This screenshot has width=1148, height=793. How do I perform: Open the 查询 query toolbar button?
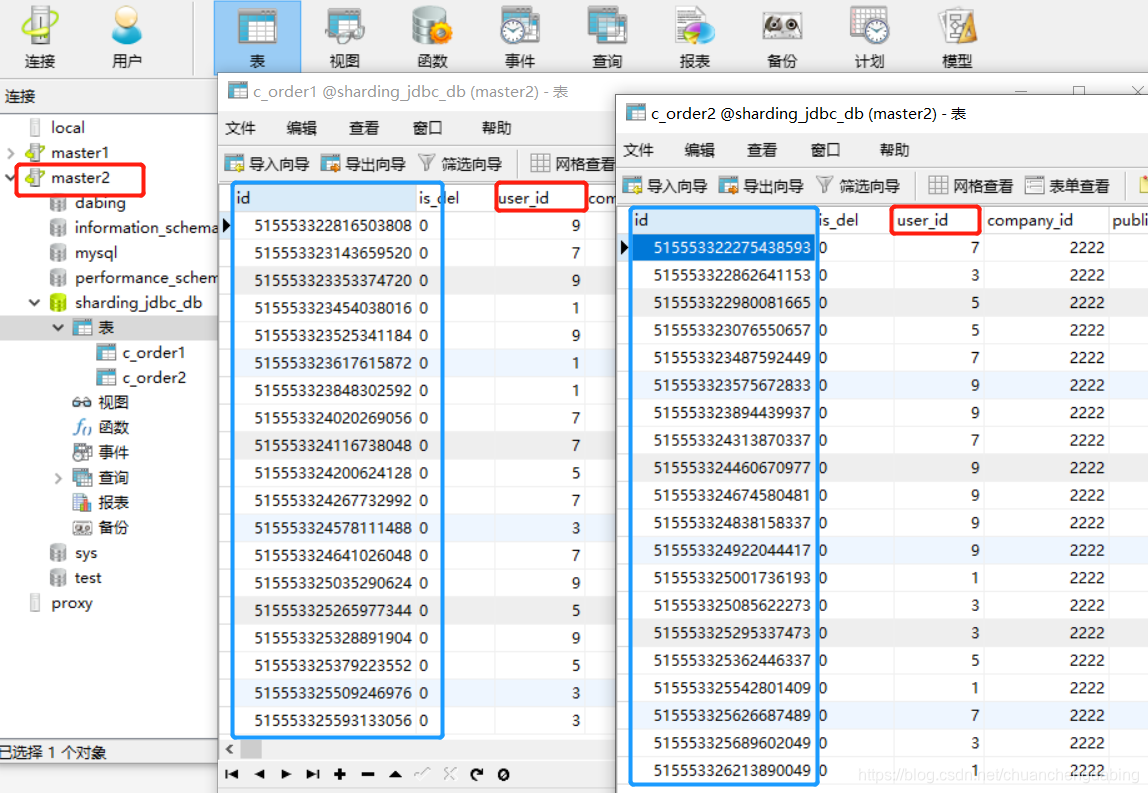(x=607, y=37)
